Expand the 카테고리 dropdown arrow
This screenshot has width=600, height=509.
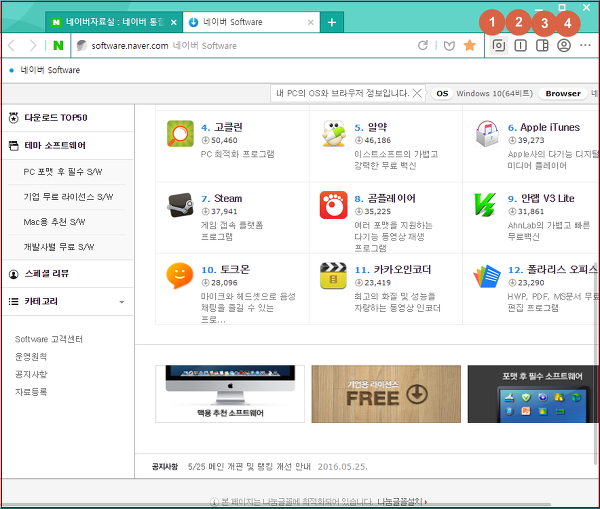(x=122, y=302)
